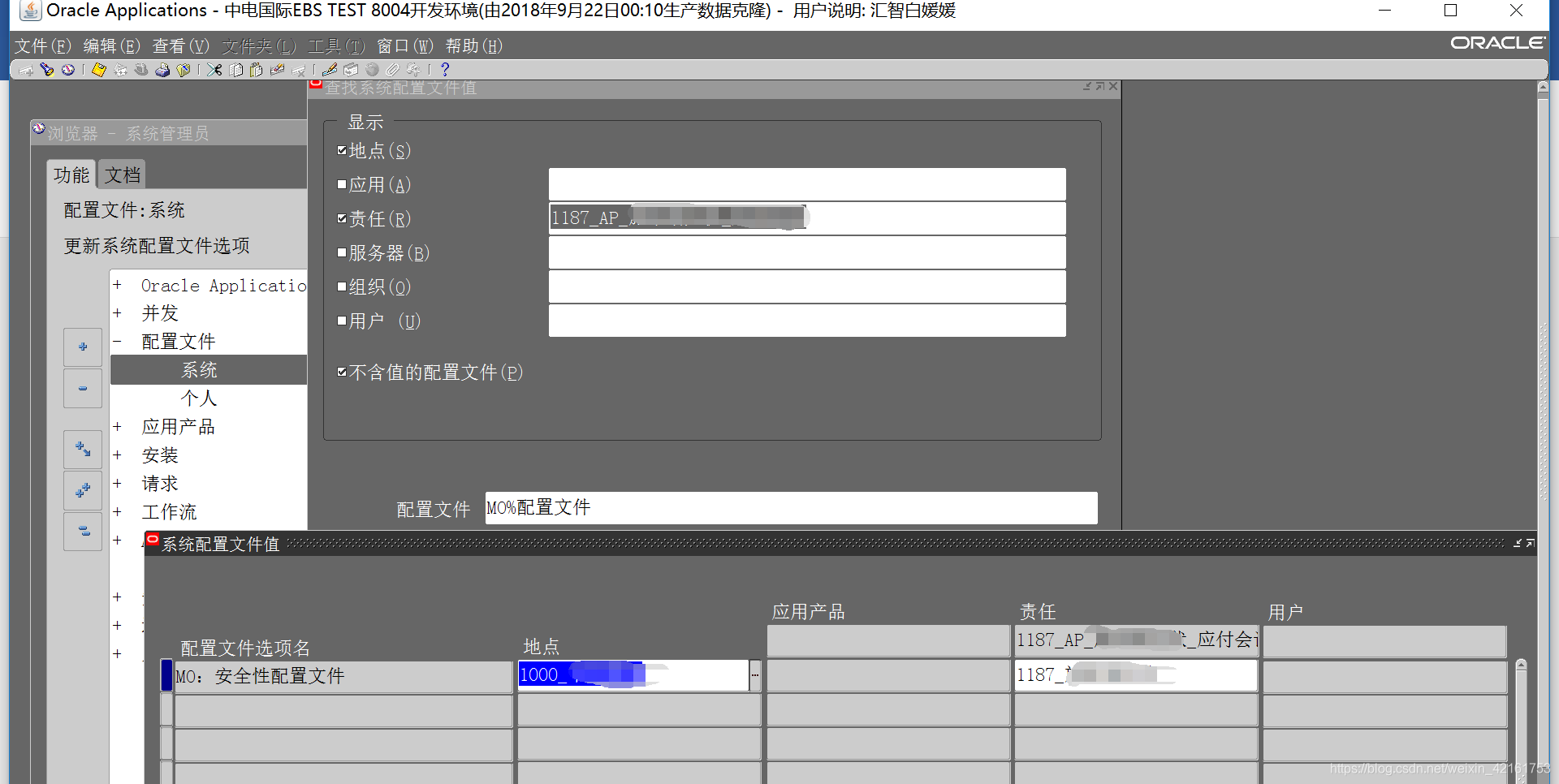Toggle the 组织(O) checkbox
The image size is (1559, 784).
(x=342, y=286)
